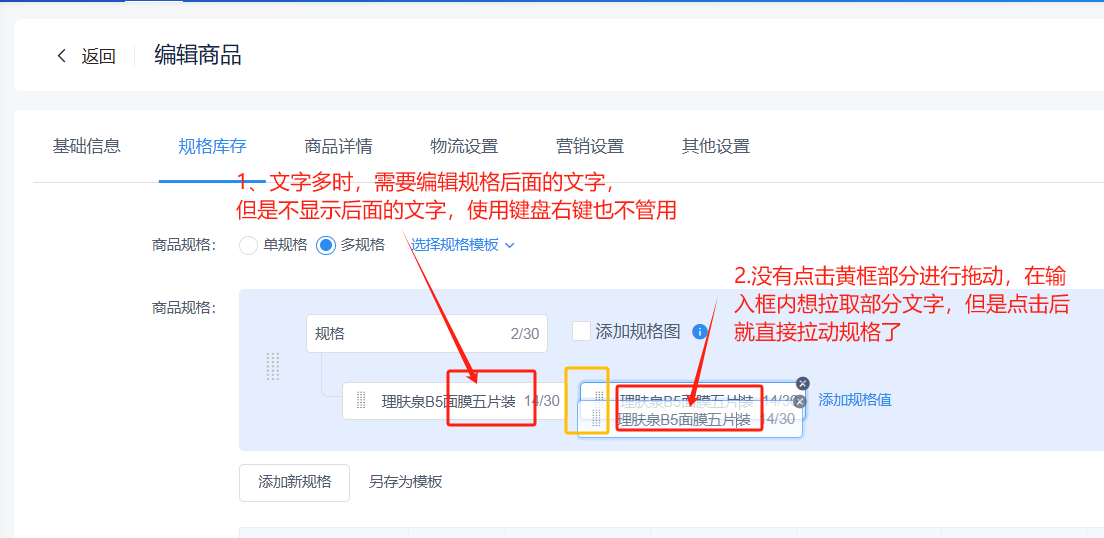Expand the 选择规格模板 dropdown

coord(463,245)
